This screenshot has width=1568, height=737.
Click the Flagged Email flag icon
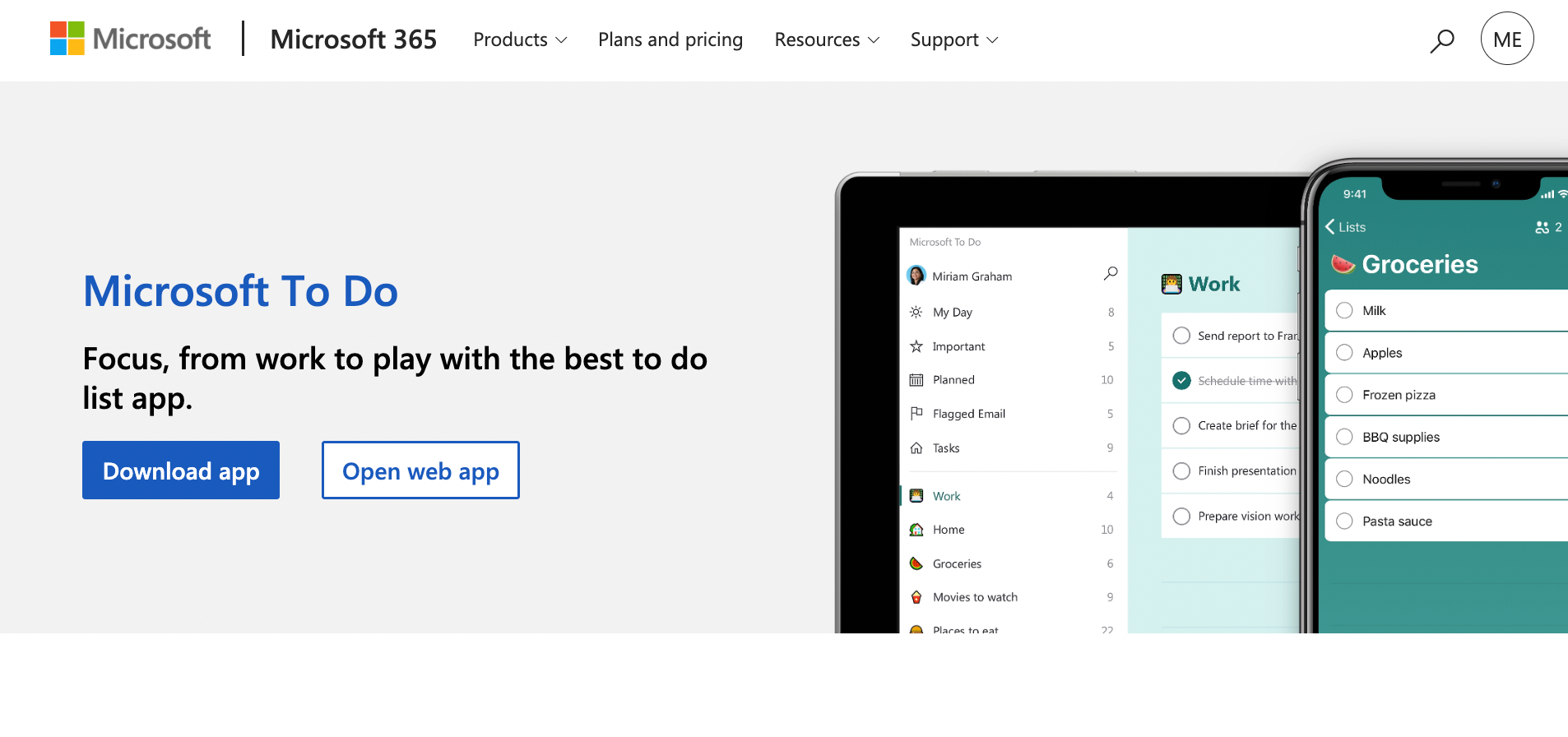[916, 413]
